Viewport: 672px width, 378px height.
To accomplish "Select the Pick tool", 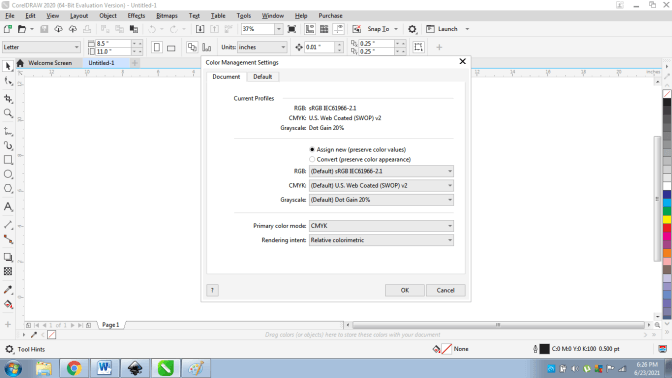I will [8, 66].
